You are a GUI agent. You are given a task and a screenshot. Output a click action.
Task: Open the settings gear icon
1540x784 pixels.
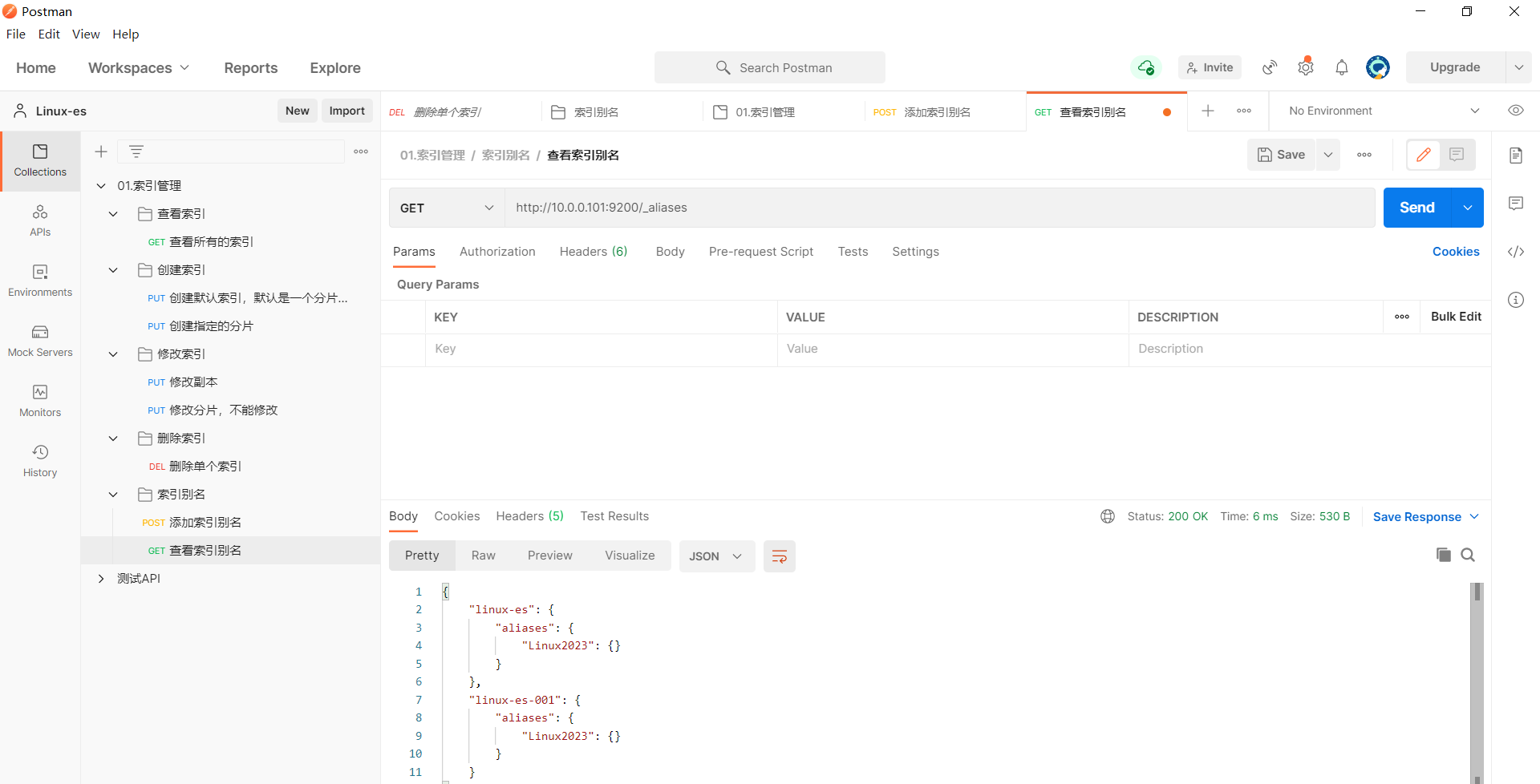point(1306,67)
